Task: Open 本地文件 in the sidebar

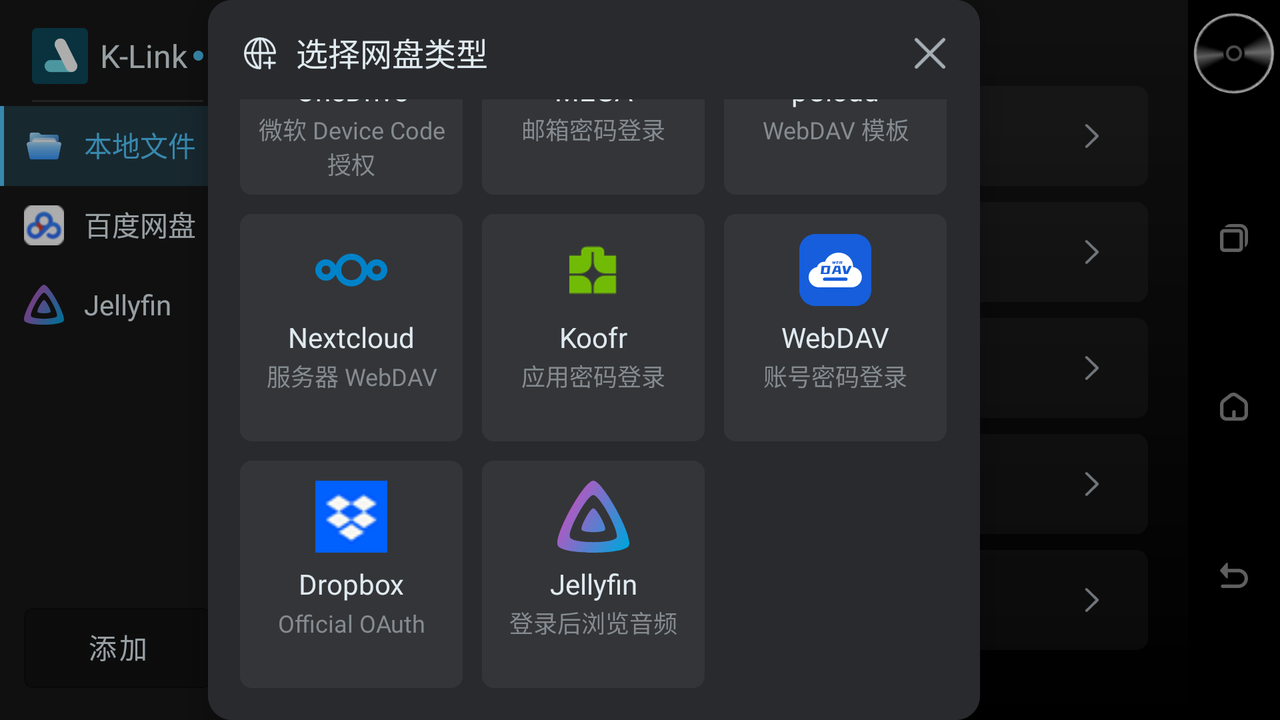Action: tap(104, 146)
